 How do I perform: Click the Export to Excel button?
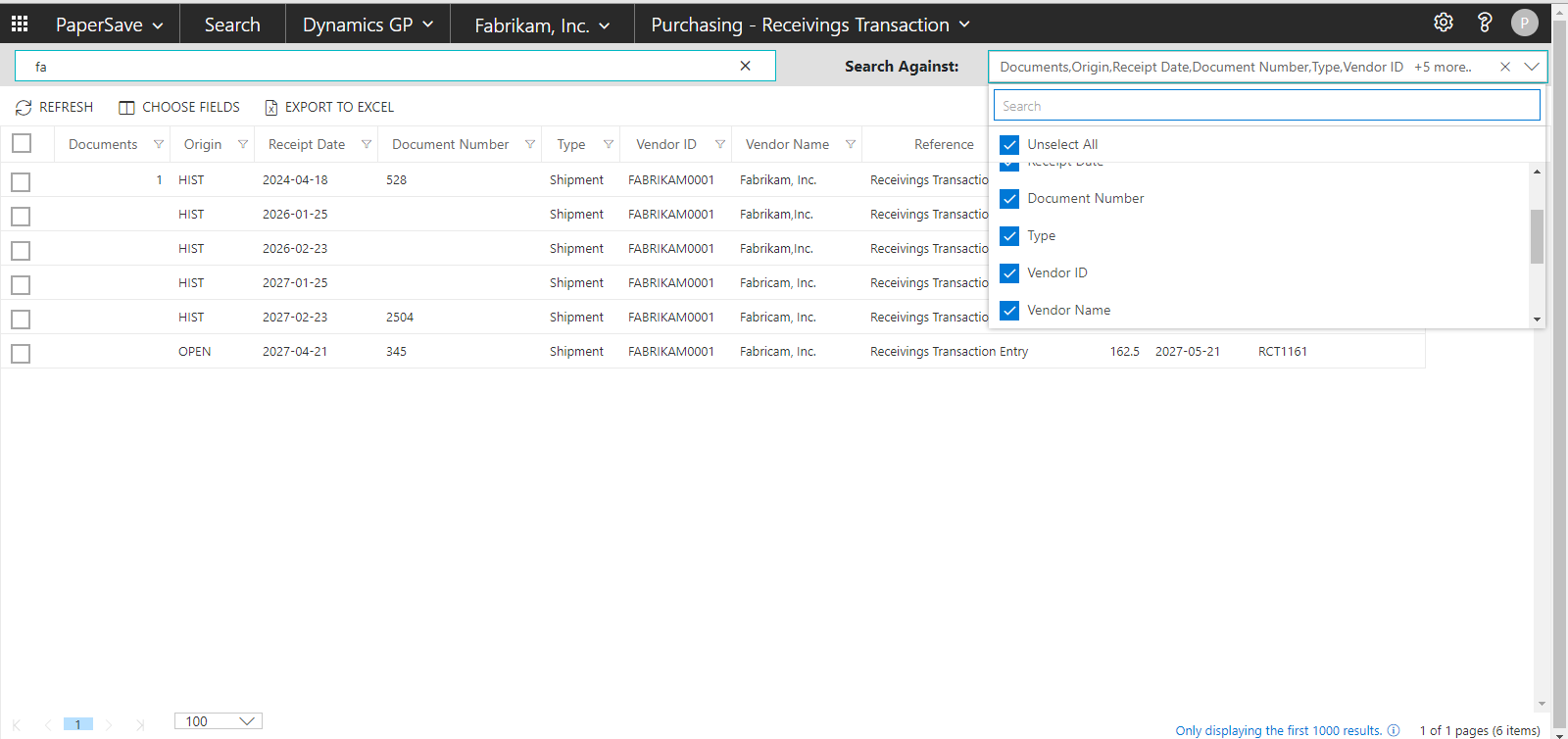pyautogui.click(x=329, y=107)
